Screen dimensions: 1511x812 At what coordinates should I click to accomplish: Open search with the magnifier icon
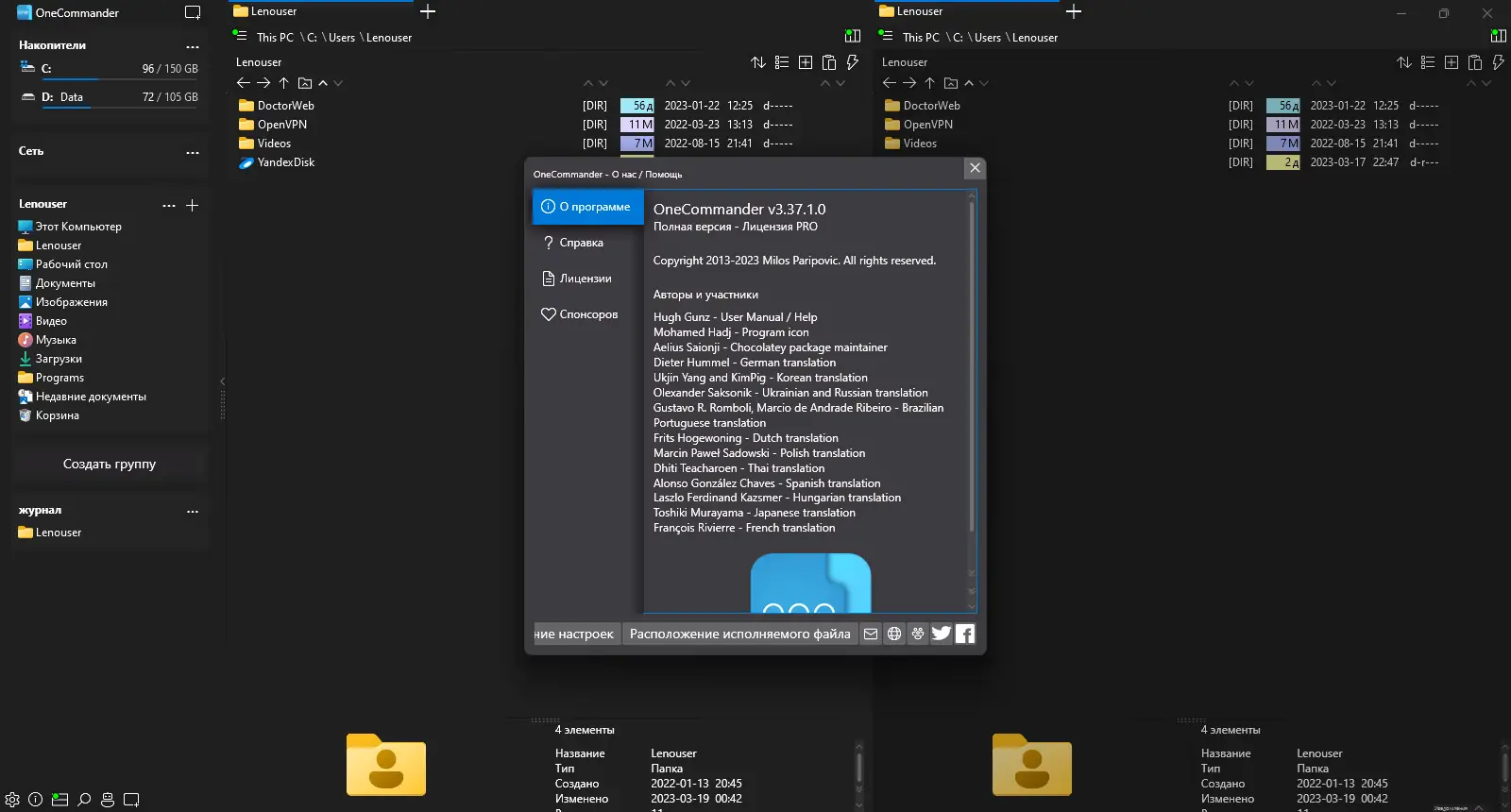pyautogui.click(x=84, y=800)
